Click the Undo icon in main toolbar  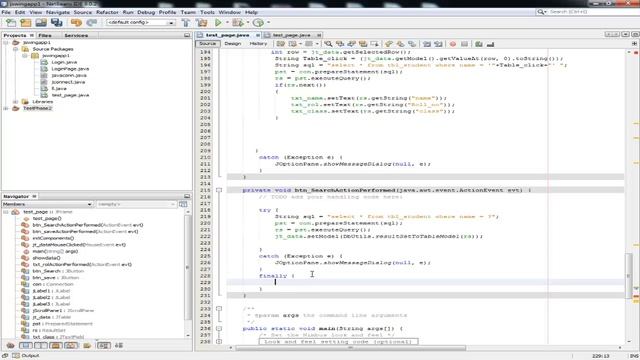[76, 23]
